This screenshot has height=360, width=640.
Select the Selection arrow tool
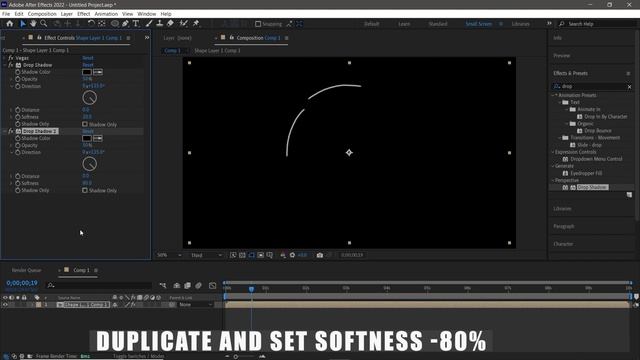(23, 24)
